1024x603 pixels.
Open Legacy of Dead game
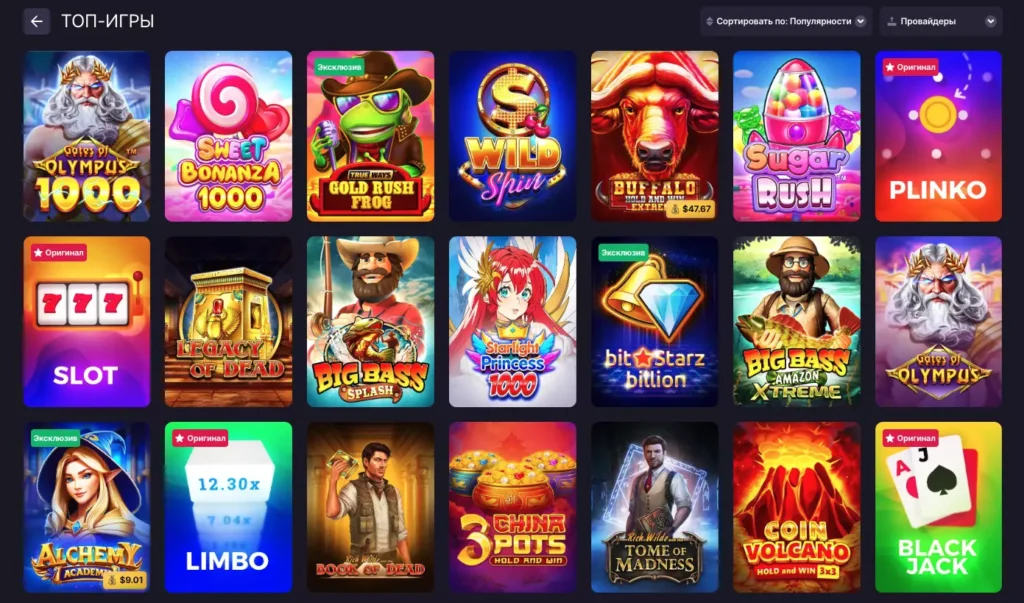click(x=229, y=322)
